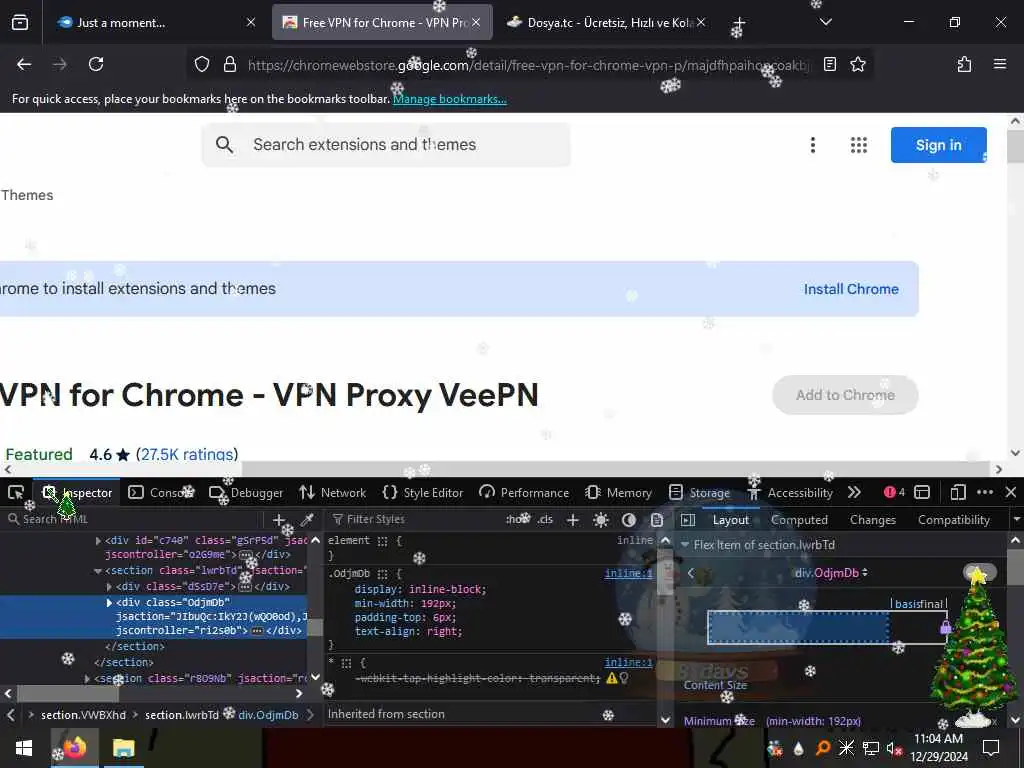Open the Themes navigation link
1024x768 pixels.
point(27,195)
